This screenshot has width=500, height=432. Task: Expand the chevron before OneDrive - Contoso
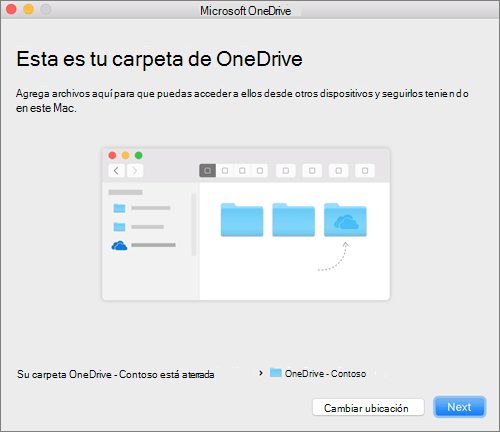click(x=261, y=373)
